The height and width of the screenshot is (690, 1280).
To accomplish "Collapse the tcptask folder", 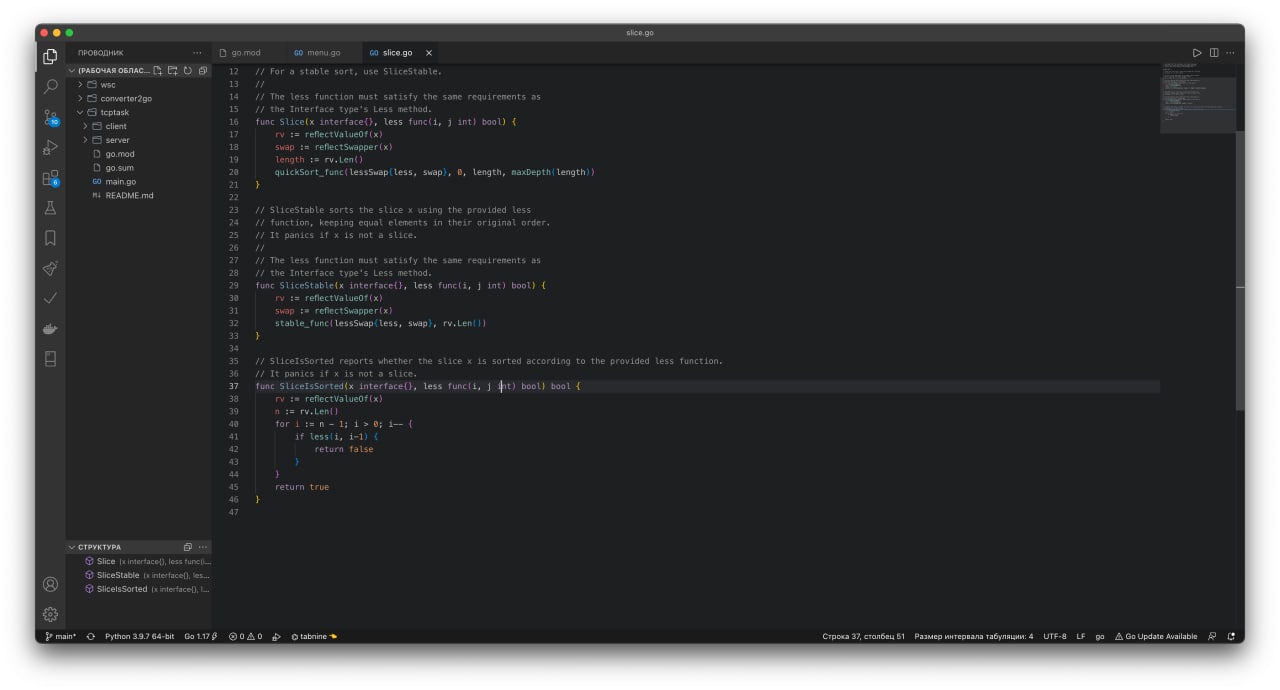I will point(114,113).
